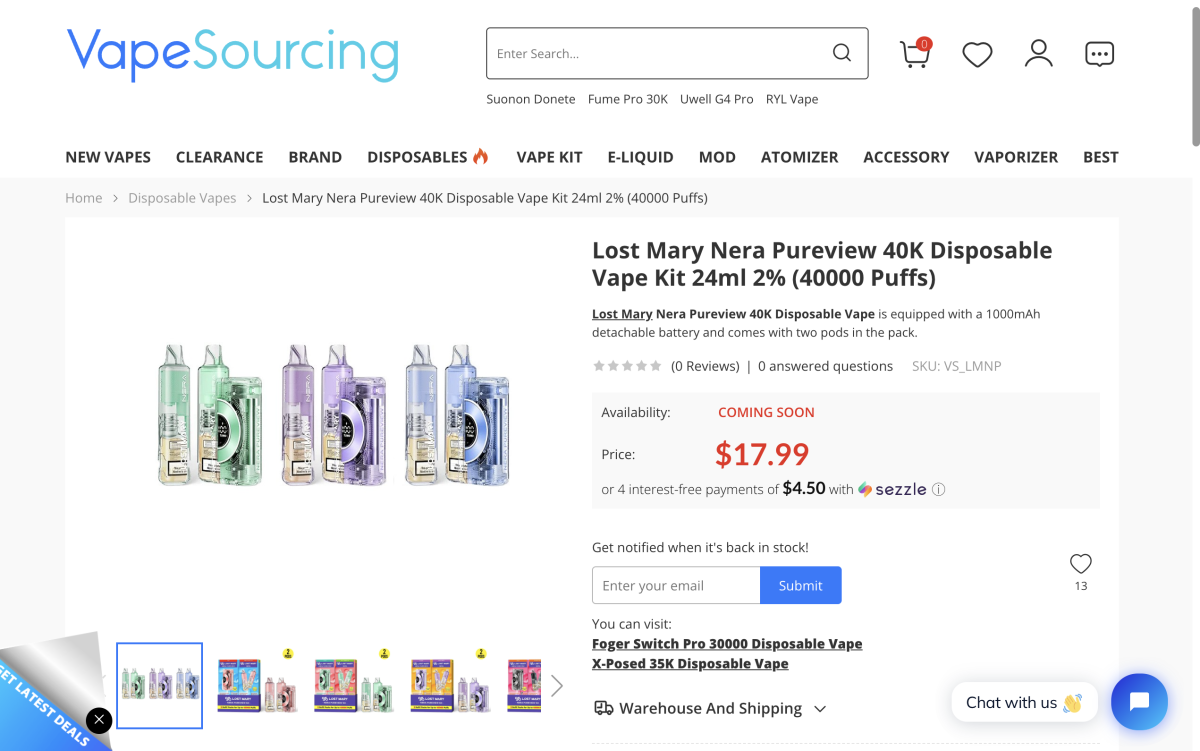The width and height of the screenshot is (1200, 751).
Task: Click the search magnifier icon
Action: (842, 53)
